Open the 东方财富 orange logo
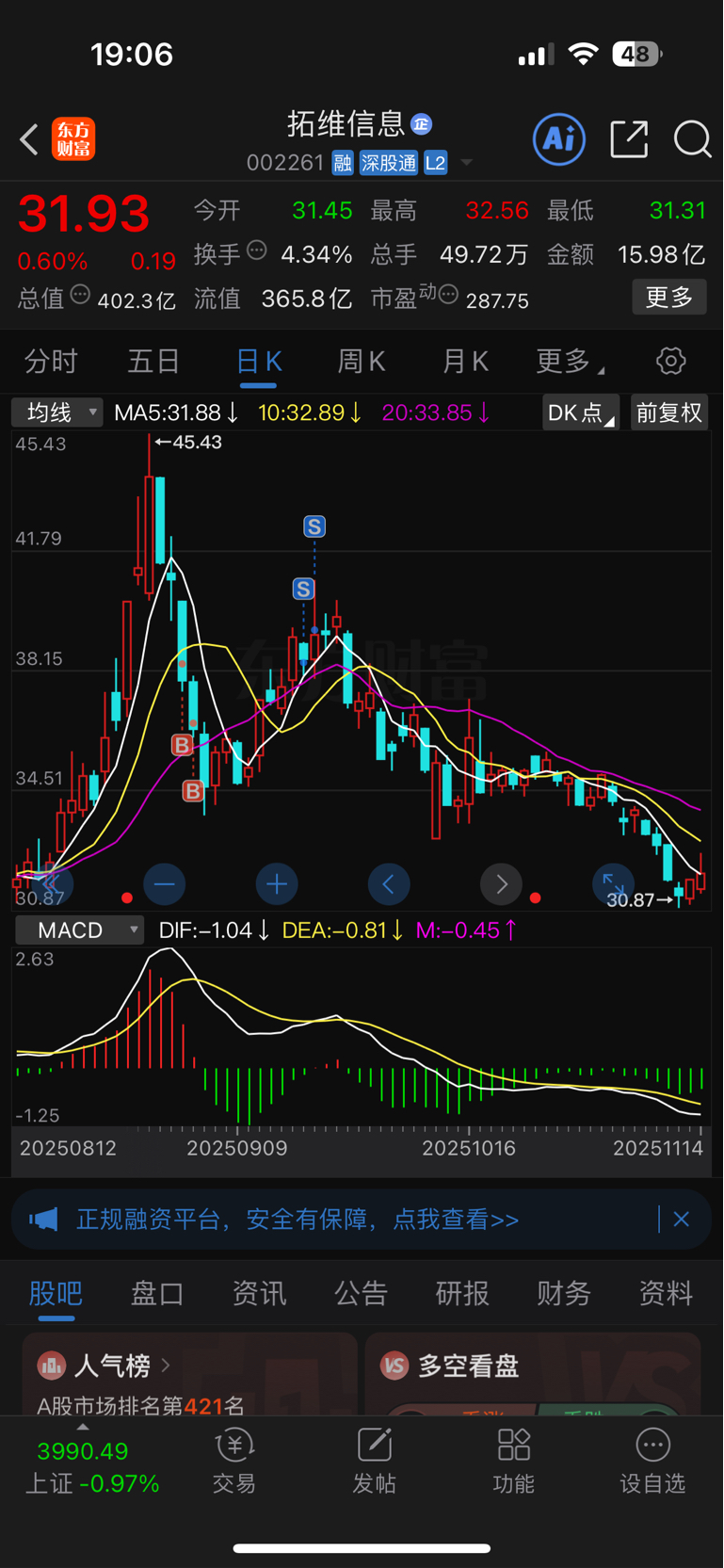The image size is (724, 1568). pyautogui.click(x=73, y=139)
